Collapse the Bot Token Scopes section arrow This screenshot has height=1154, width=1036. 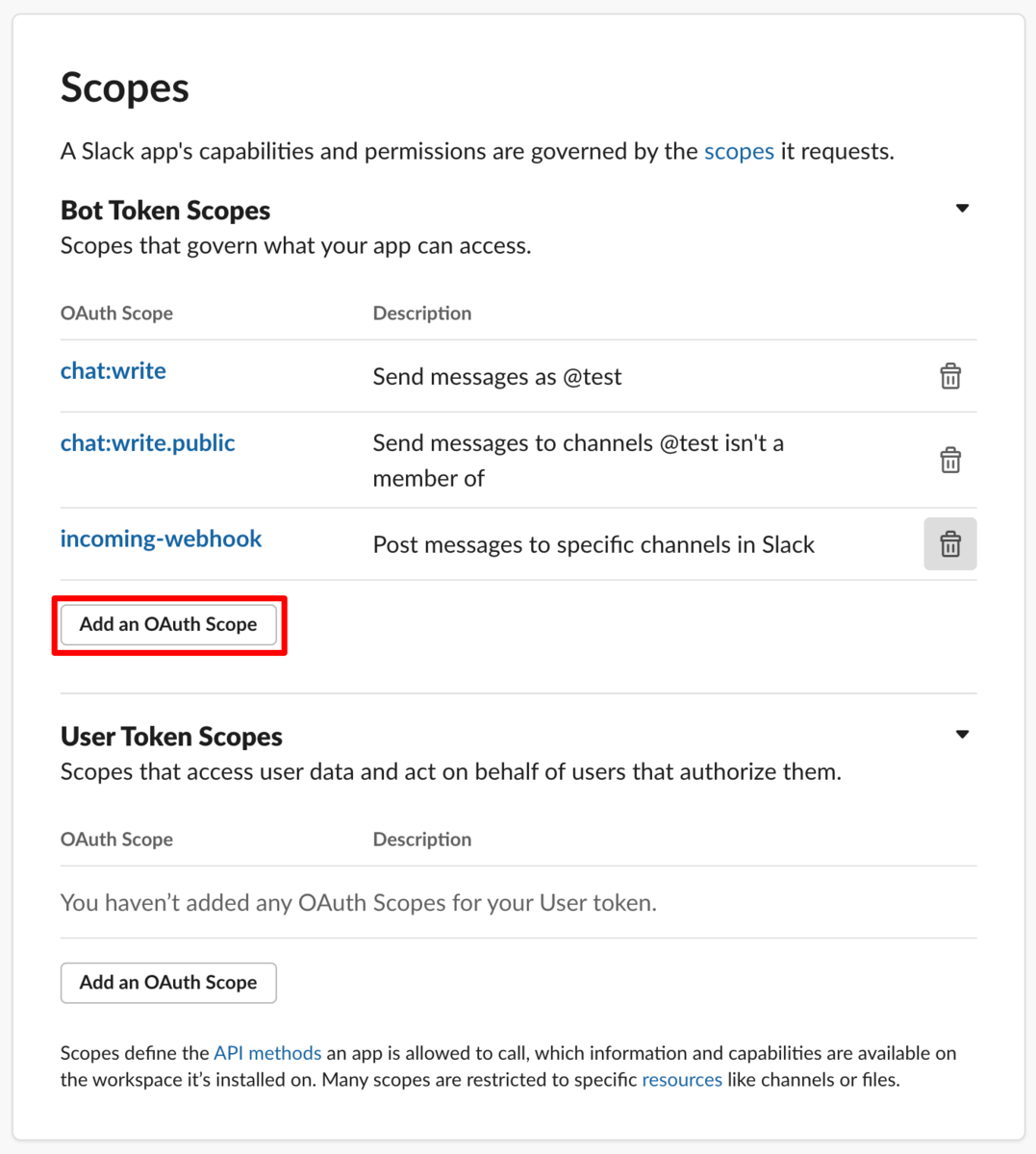click(x=962, y=209)
